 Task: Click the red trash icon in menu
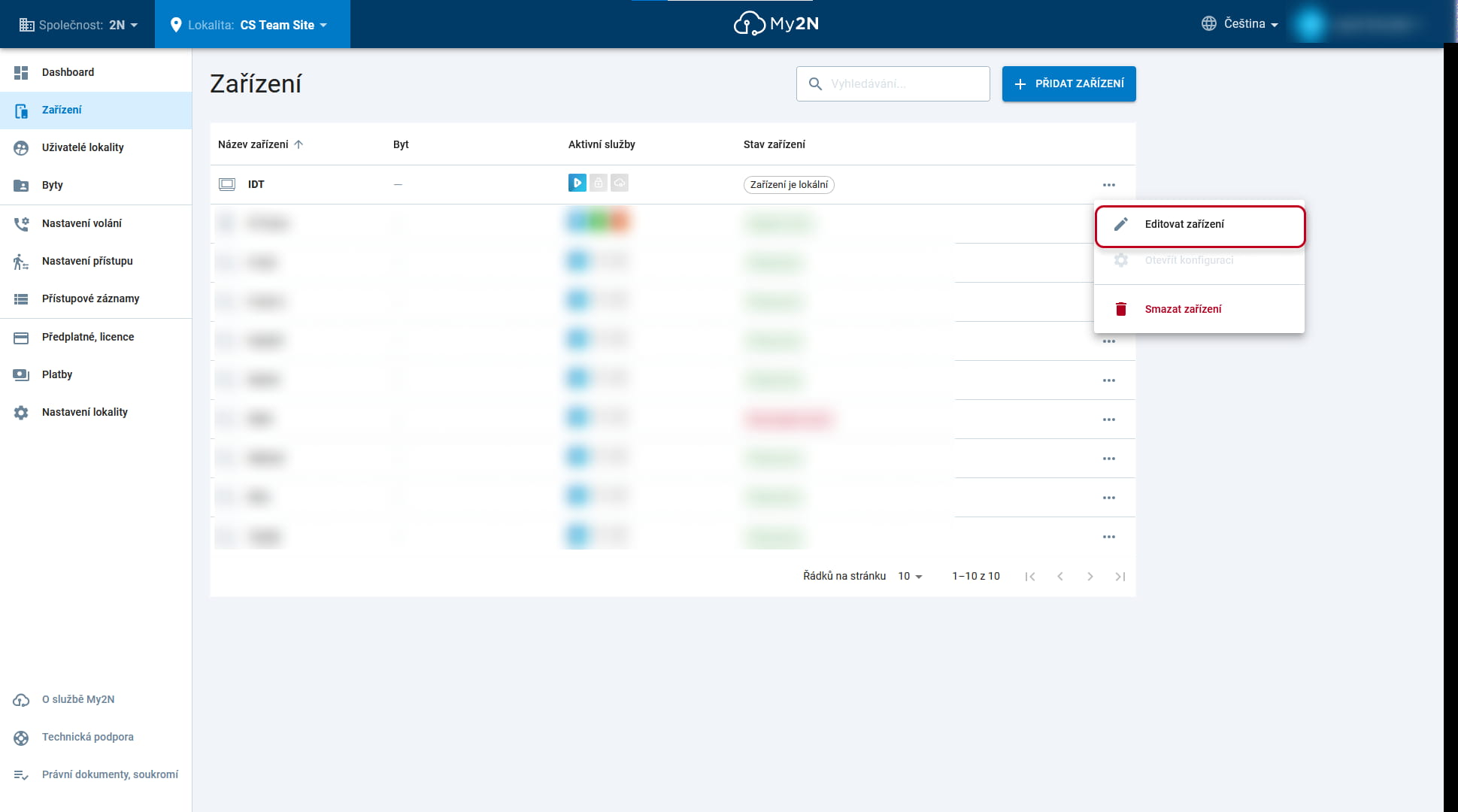tap(1120, 309)
